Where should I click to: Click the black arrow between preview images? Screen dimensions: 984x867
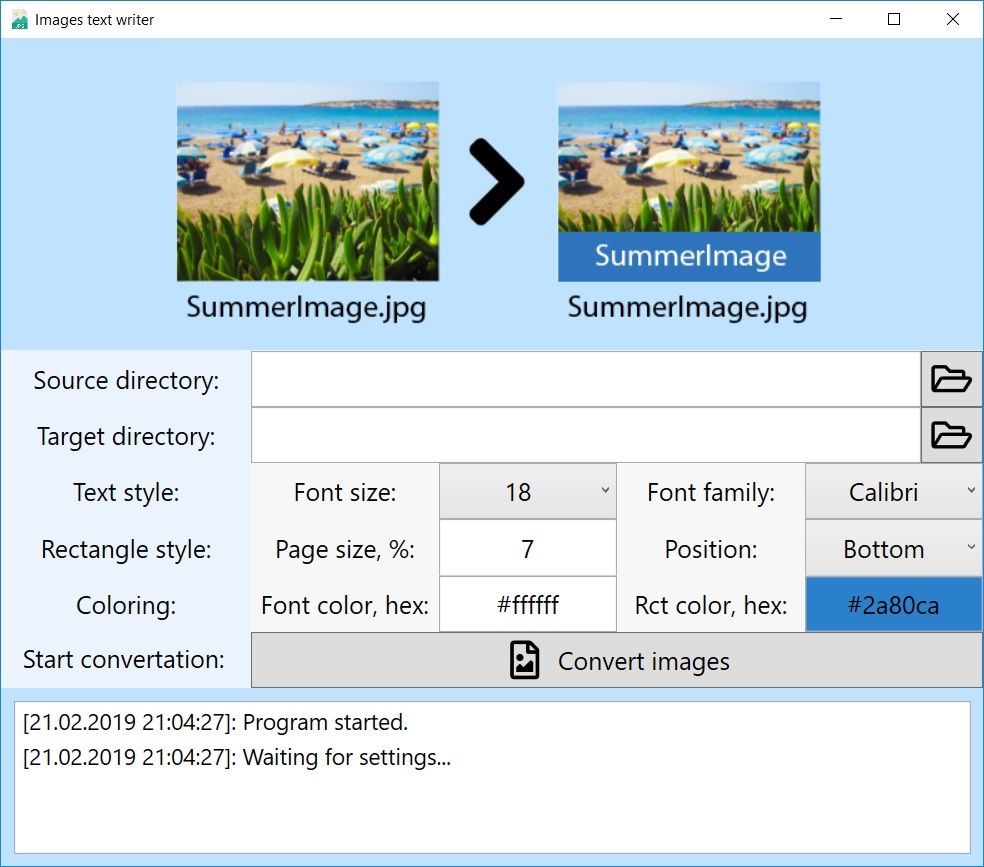[496, 182]
